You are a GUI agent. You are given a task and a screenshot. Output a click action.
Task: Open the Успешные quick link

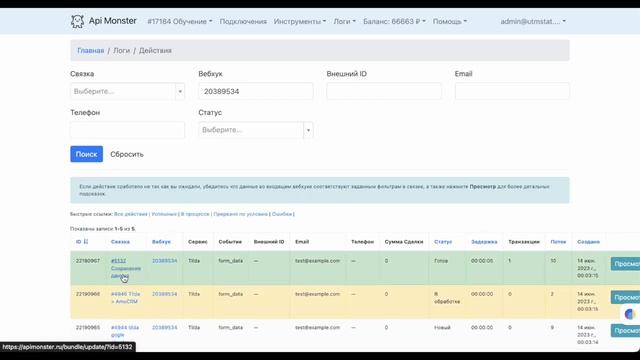coord(164,214)
